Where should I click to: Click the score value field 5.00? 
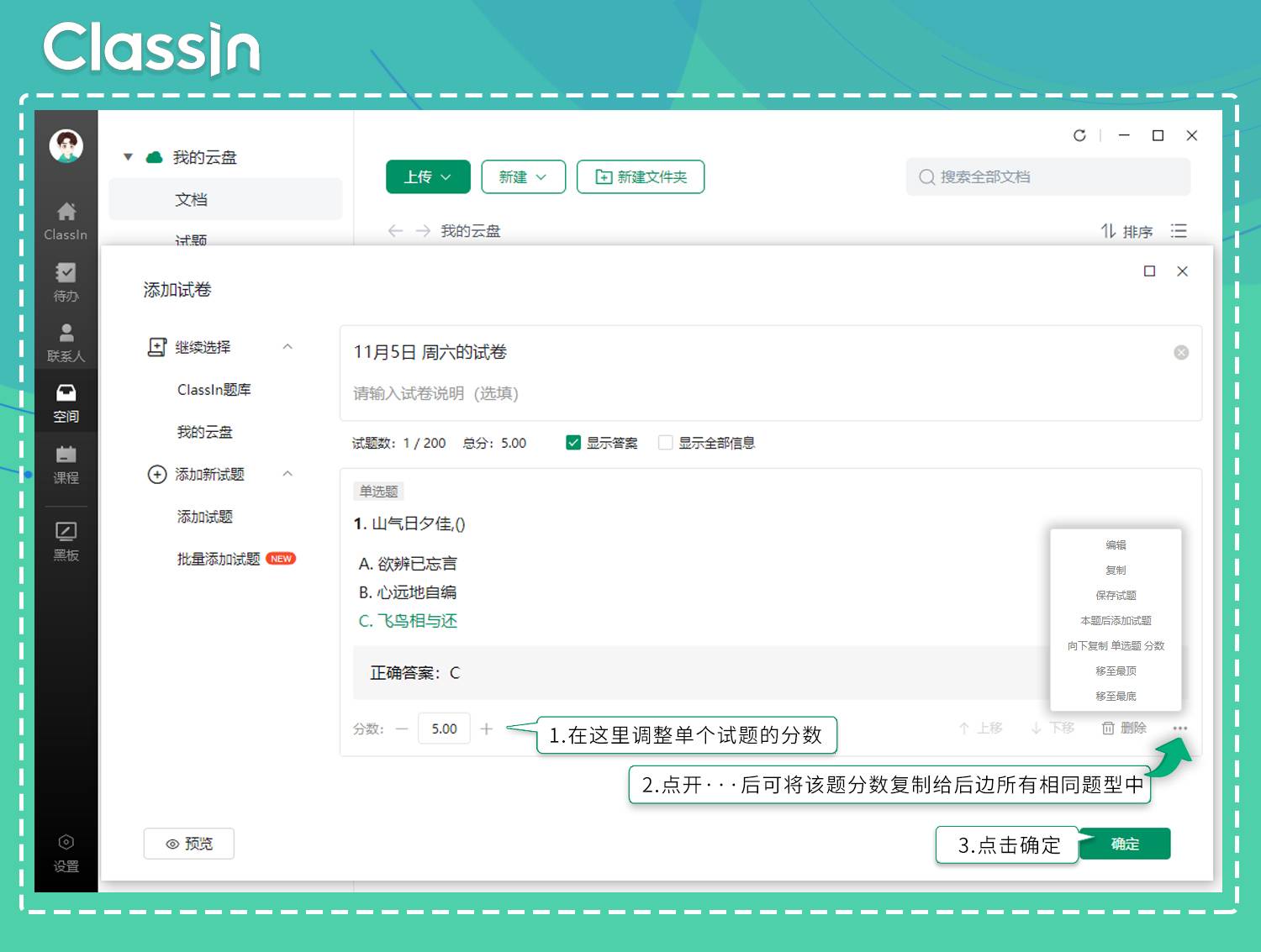445,729
